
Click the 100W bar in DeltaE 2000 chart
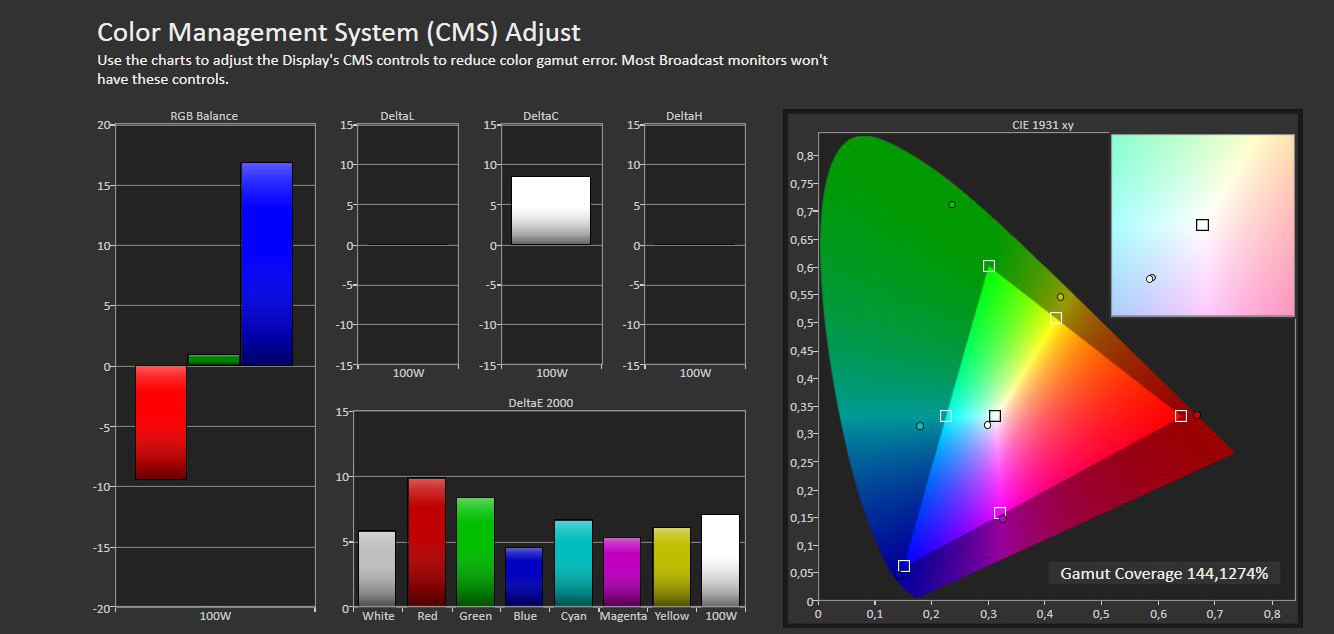720,560
